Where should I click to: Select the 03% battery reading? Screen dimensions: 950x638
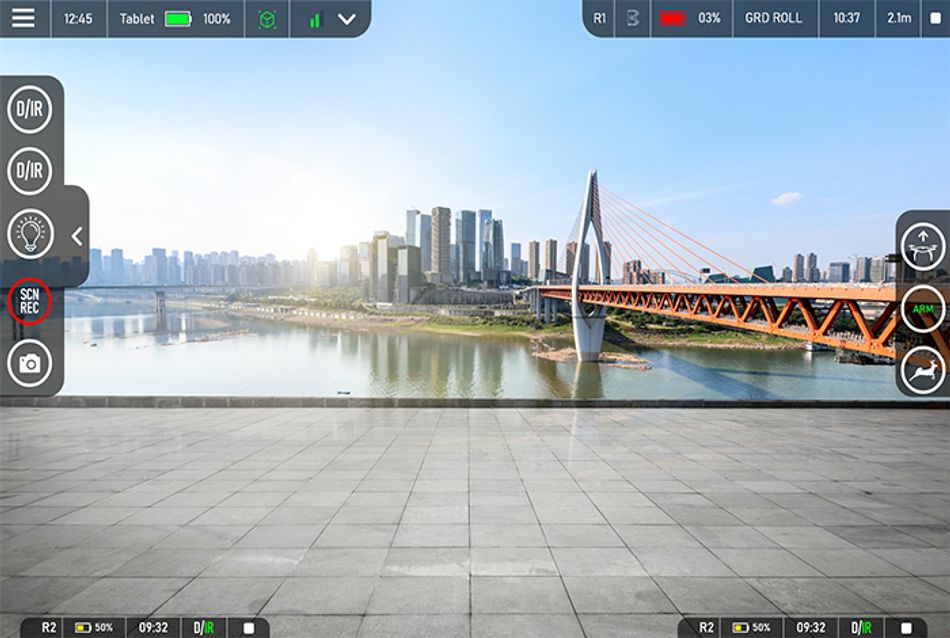[709, 18]
